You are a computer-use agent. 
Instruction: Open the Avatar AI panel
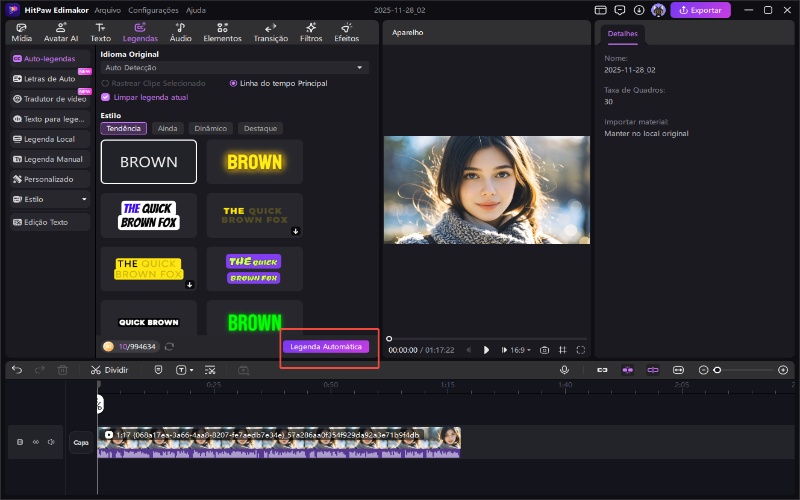tap(60, 32)
